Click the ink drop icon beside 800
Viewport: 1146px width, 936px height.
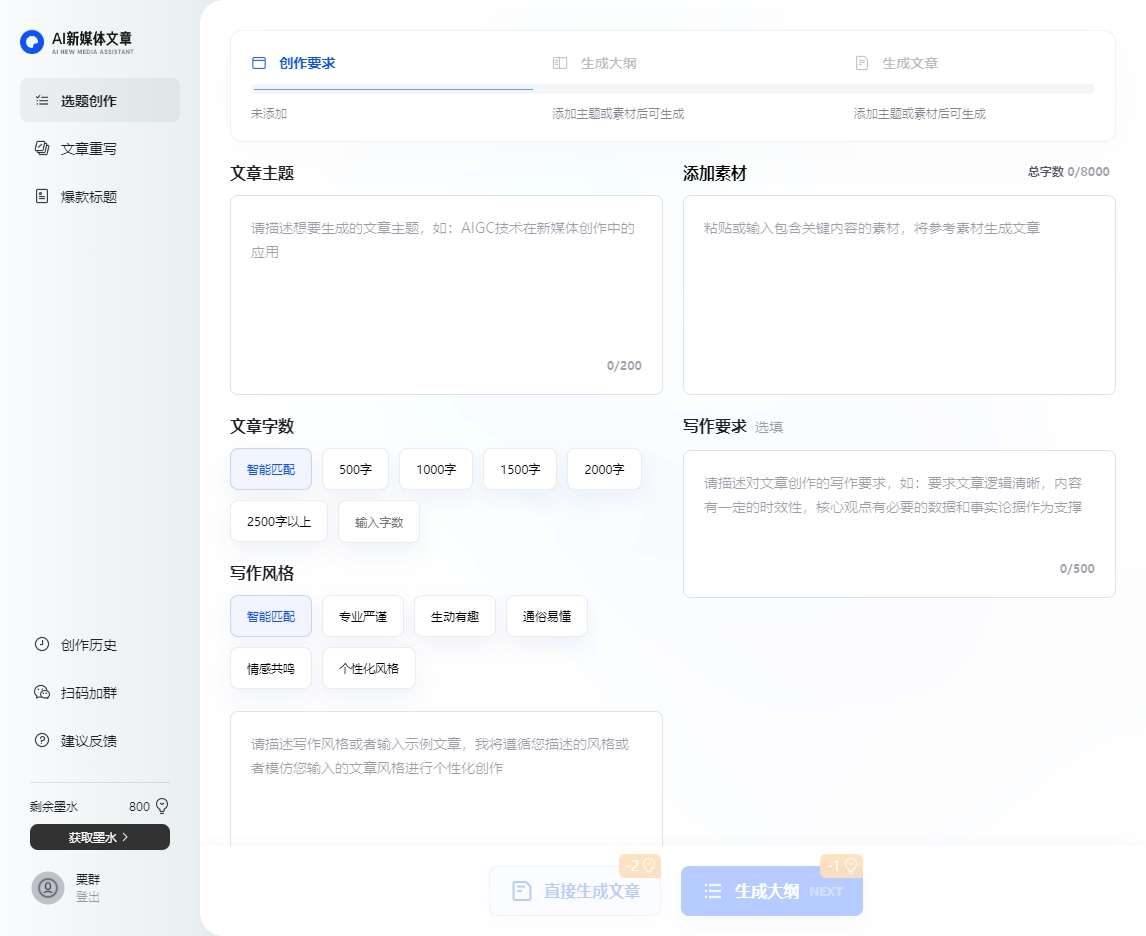point(161,806)
